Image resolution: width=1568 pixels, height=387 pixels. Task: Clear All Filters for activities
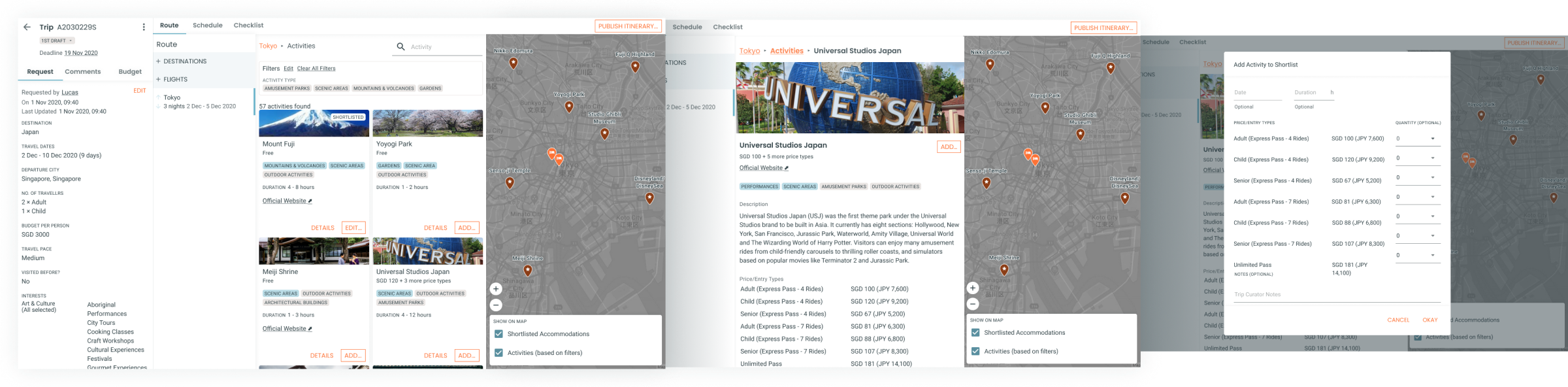(316, 69)
